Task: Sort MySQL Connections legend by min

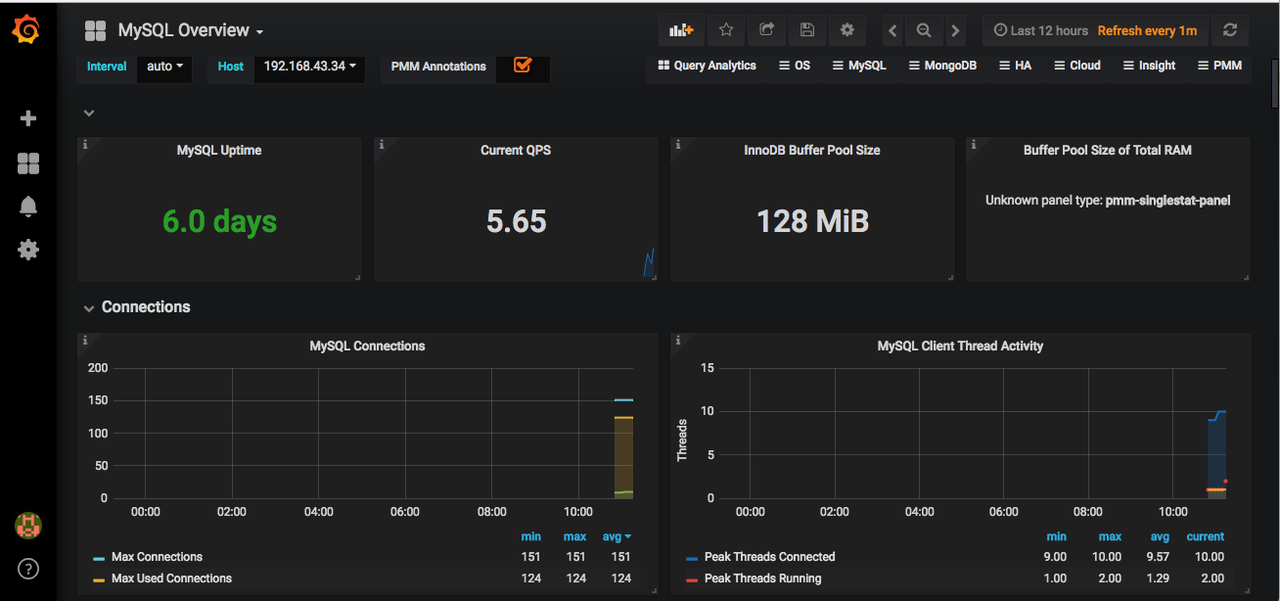Action: pos(531,537)
